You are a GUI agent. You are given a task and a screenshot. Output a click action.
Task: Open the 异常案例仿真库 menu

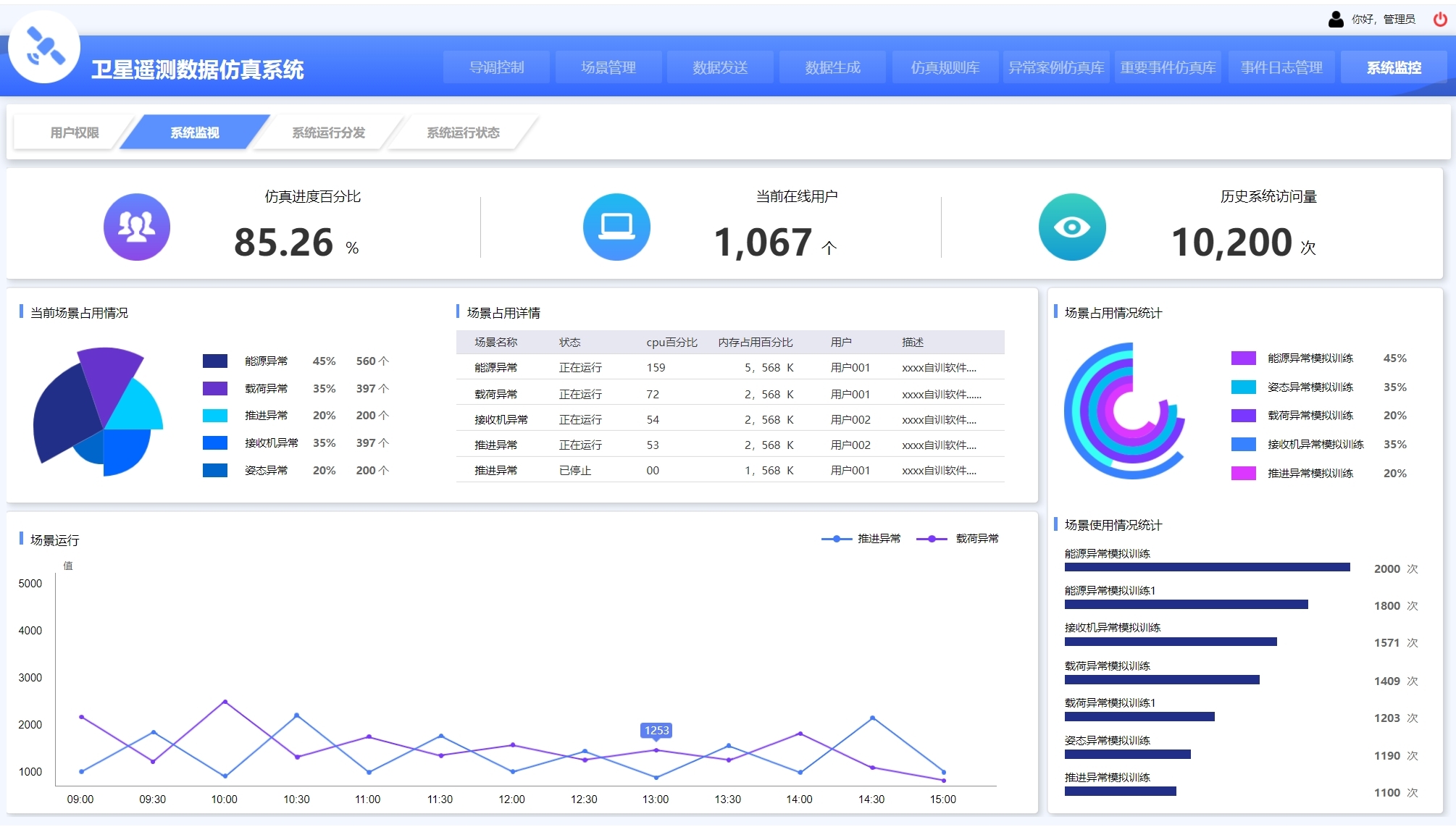[x=1056, y=67]
